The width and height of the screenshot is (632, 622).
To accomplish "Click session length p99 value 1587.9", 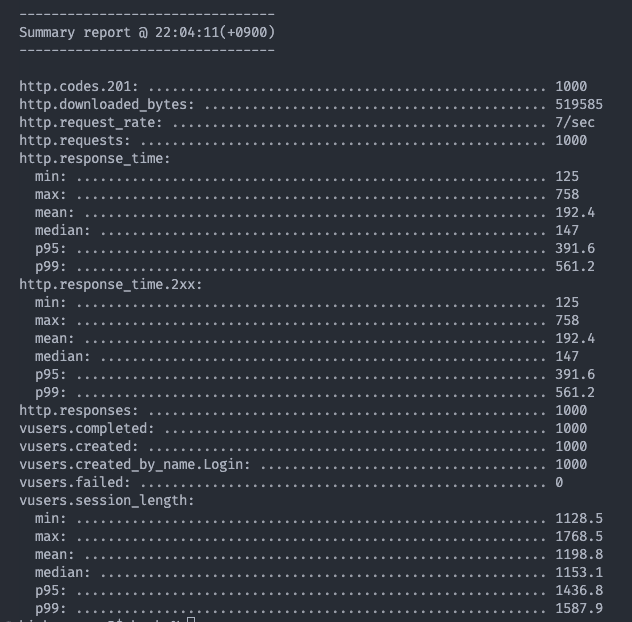I will click(x=578, y=608).
